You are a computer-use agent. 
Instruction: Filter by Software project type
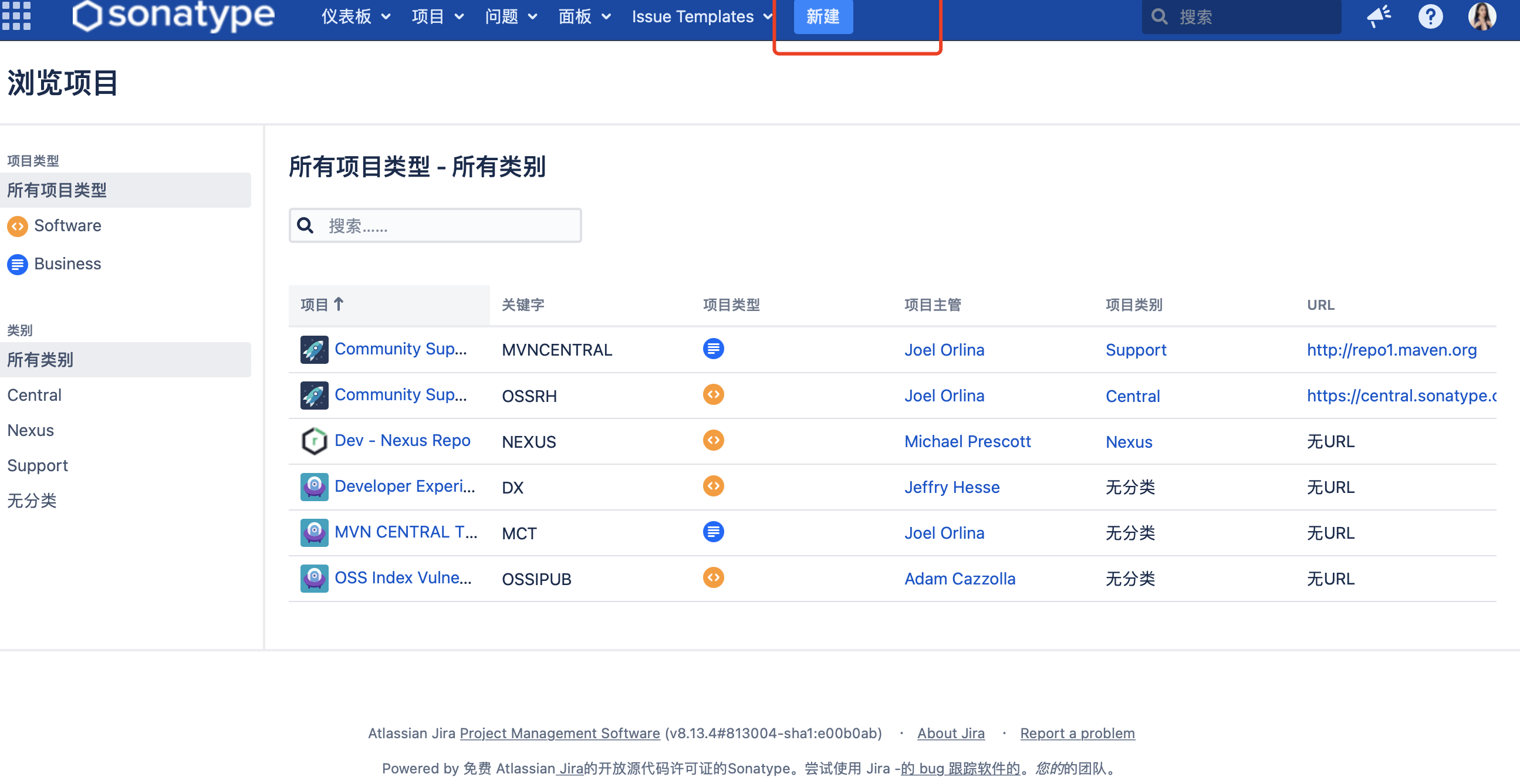(x=67, y=226)
